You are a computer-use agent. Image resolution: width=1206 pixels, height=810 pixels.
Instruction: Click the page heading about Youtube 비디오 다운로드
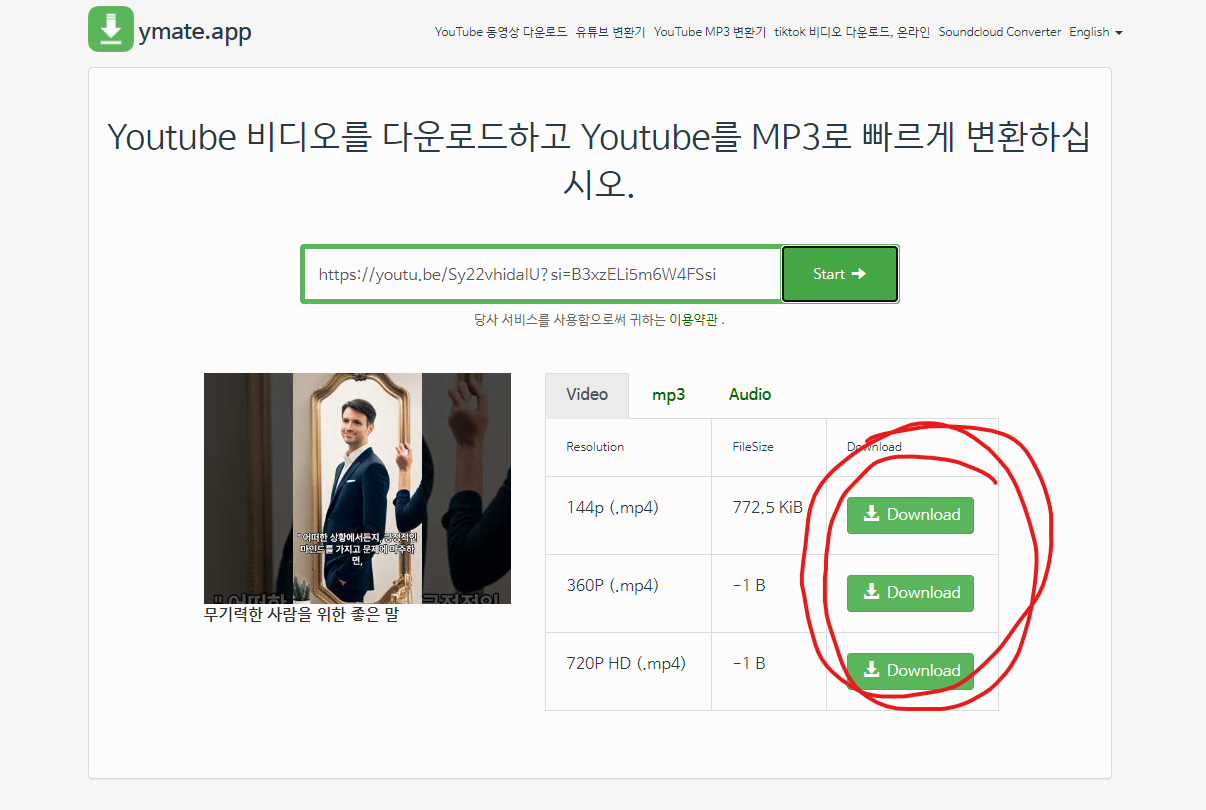coord(599,160)
